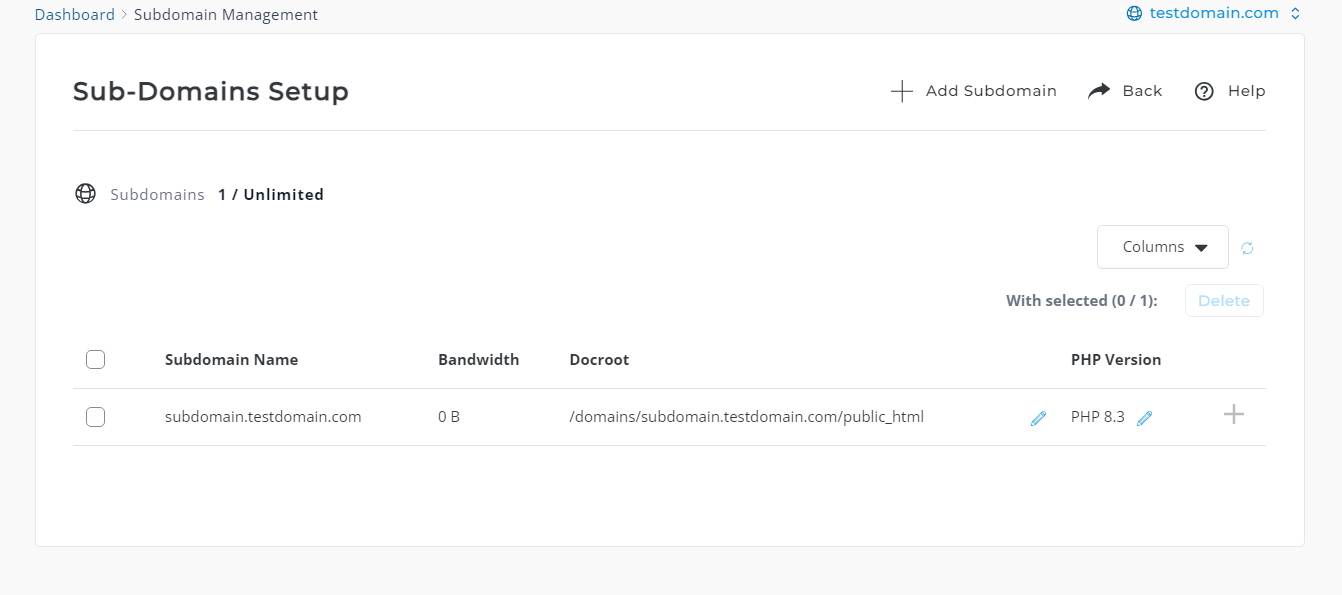Click the Subdomain Management breadcrumb
The height and width of the screenshot is (595, 1342).
coord(225,15)
